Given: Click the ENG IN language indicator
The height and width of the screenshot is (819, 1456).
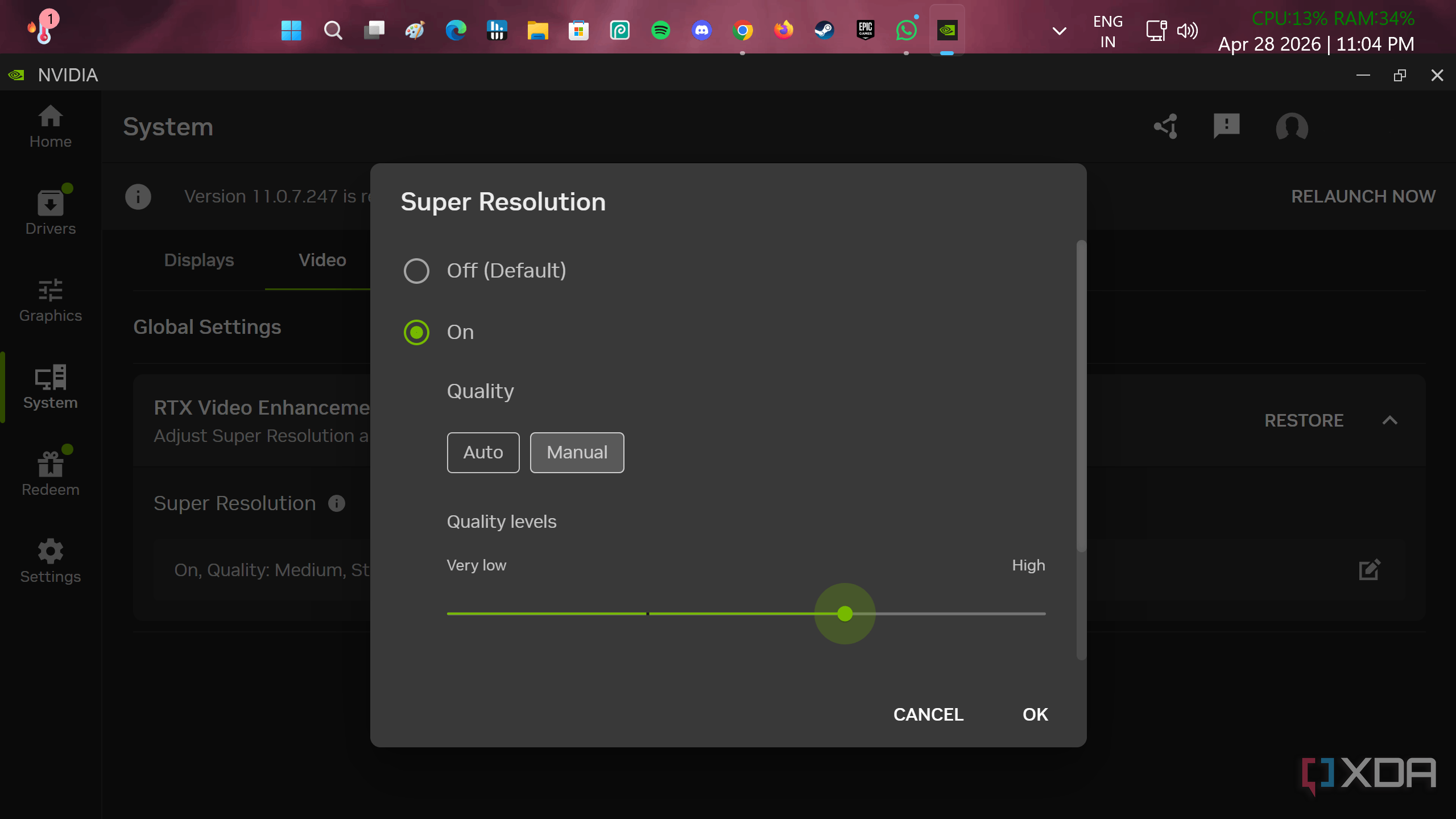Looking at the screenshot, I should [x=1107, y=31].
